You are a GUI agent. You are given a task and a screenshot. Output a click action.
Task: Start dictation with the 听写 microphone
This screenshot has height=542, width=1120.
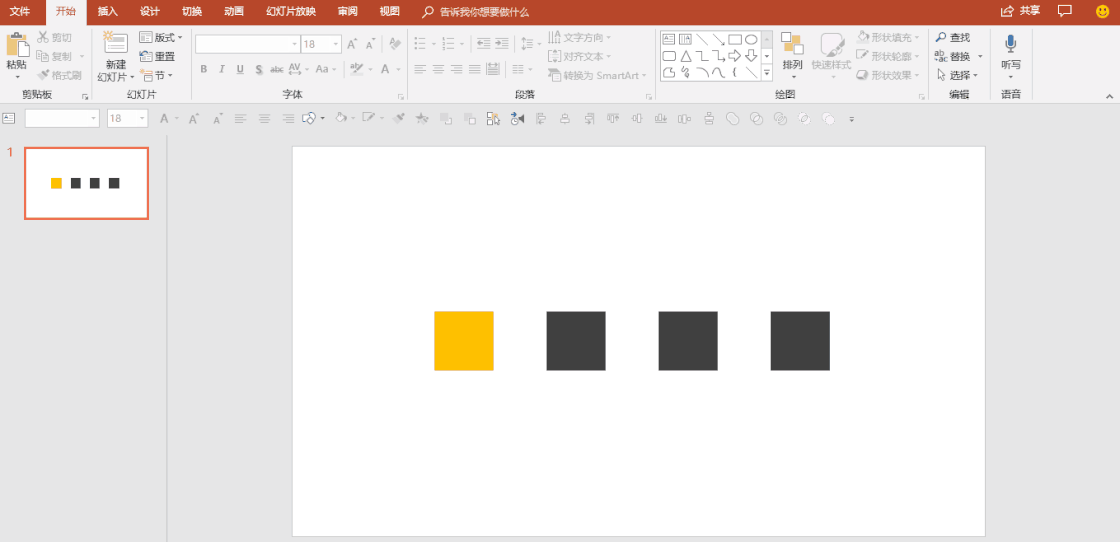pyautogui.click(x=1010, y=45)
